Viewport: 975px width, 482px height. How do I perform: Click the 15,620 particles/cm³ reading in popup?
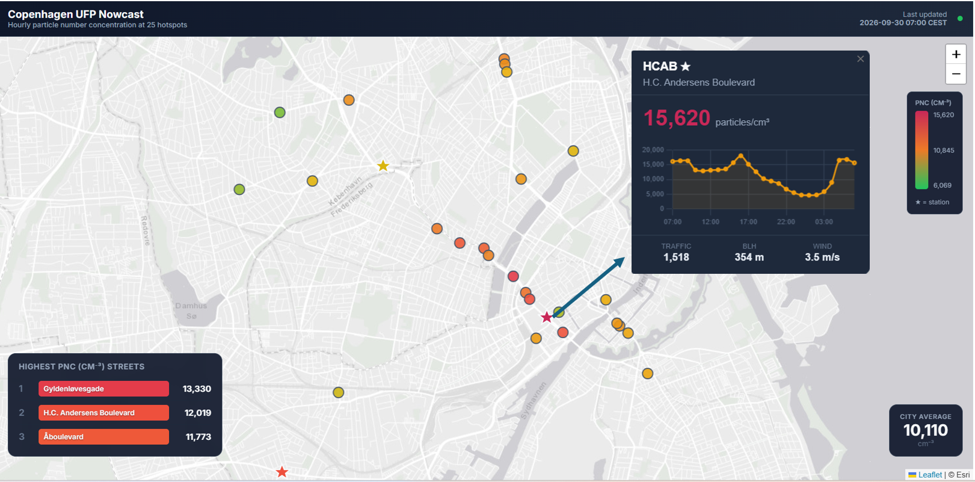[706, 118]
